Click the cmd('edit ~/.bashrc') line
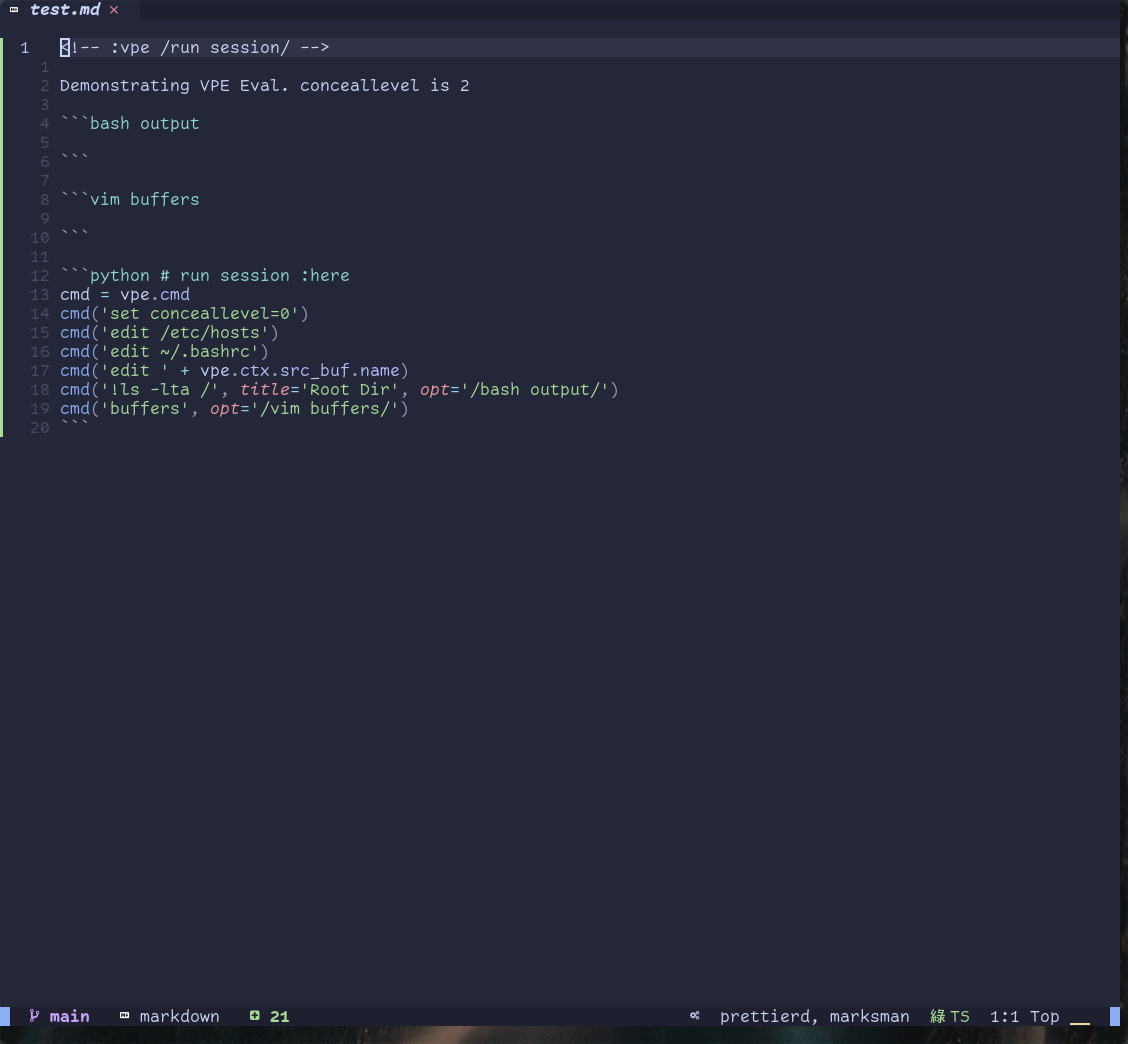The width and height of the screenshot is (1128, 1044). [164, 351]
